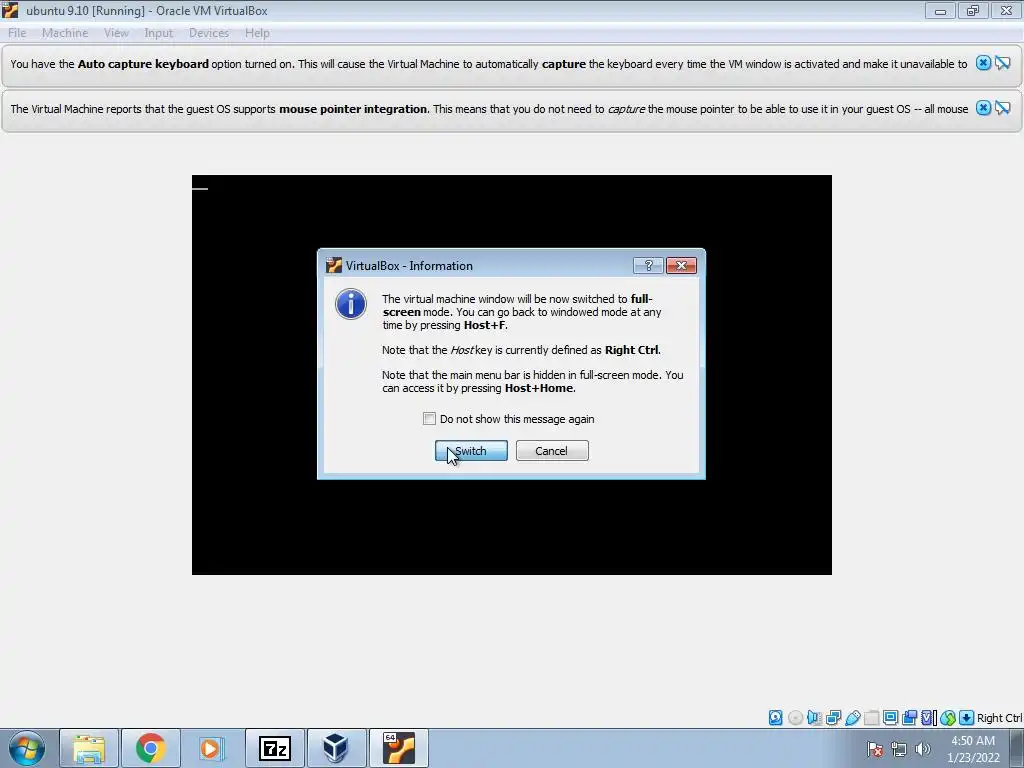Click the display status icon
The image size is (1024, 768).
coord(890,718)
